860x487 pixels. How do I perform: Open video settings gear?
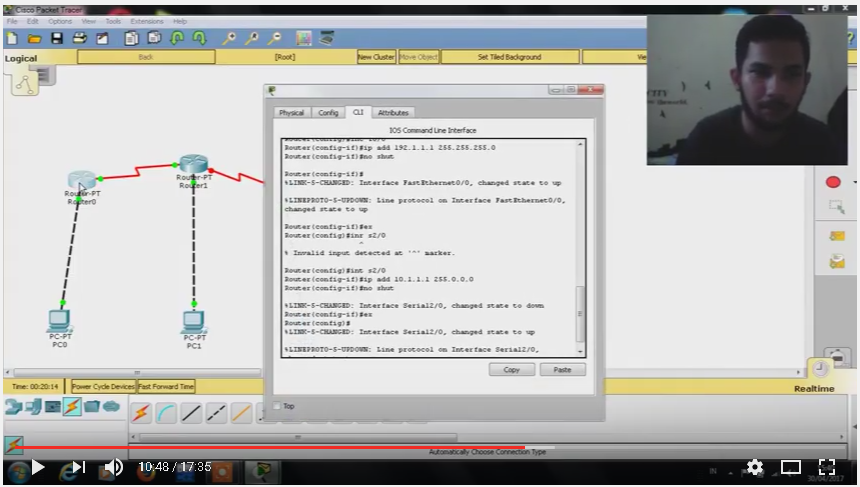point(755,467)
